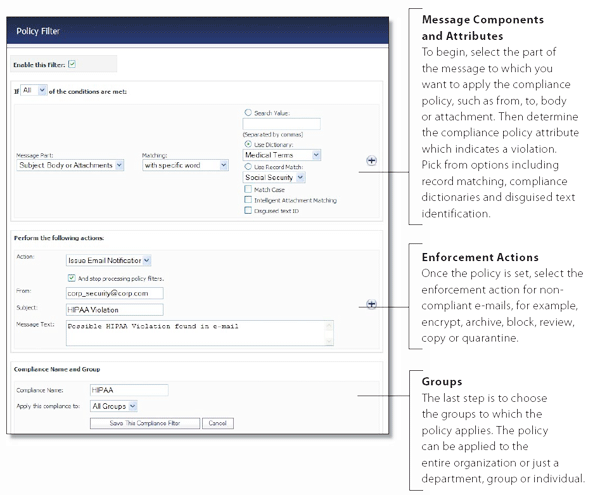Click Save This Compliance Filter button
This screenshot has width=600, height=497.
coord(145,423)
